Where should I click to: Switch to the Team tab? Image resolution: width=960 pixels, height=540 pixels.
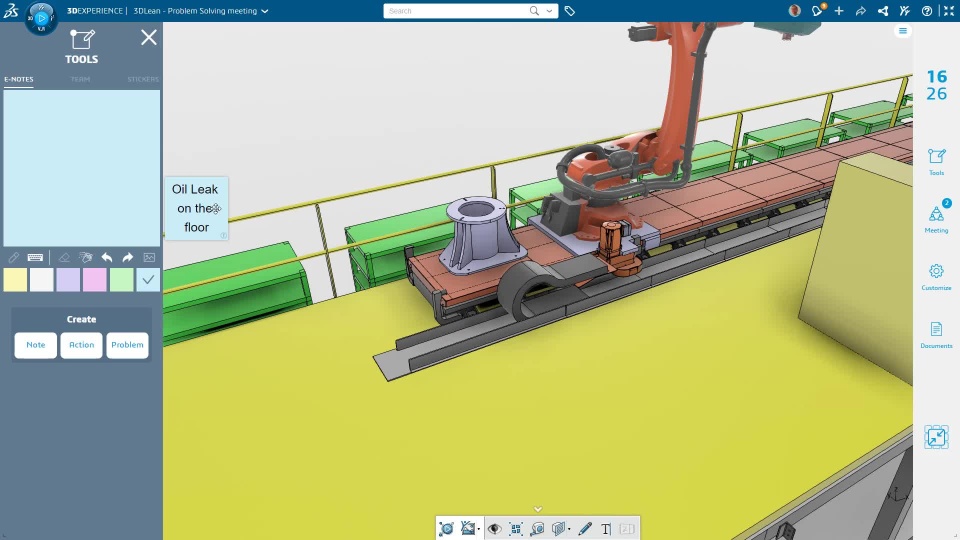click(80, 79)
